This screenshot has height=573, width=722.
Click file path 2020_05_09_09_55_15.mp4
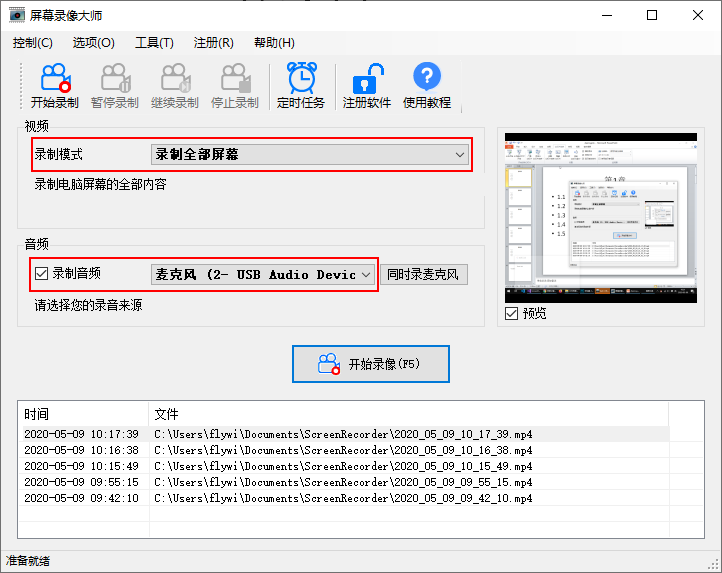(x=343, y=483)
